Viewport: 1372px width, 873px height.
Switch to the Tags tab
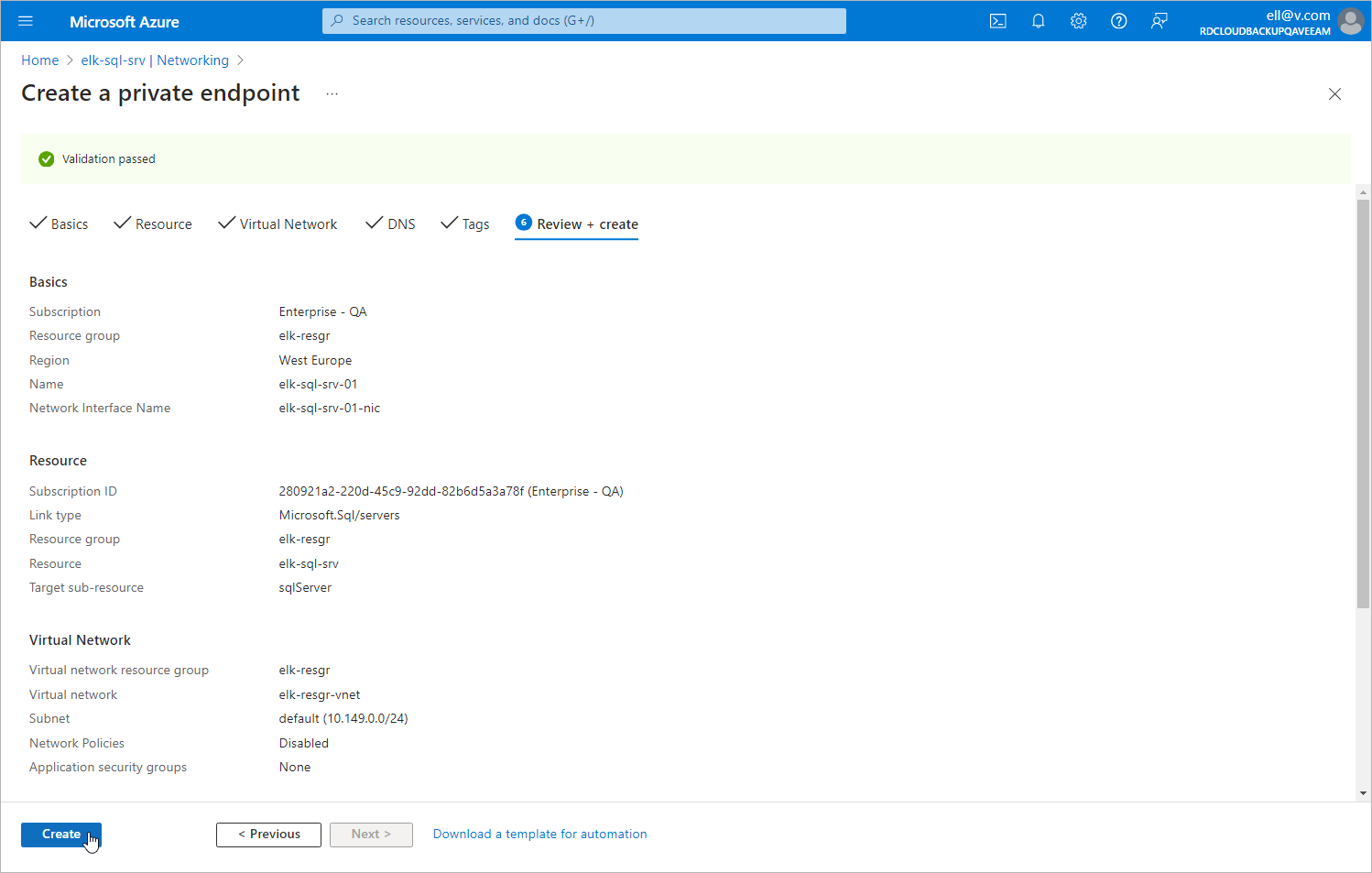[465, 224]
